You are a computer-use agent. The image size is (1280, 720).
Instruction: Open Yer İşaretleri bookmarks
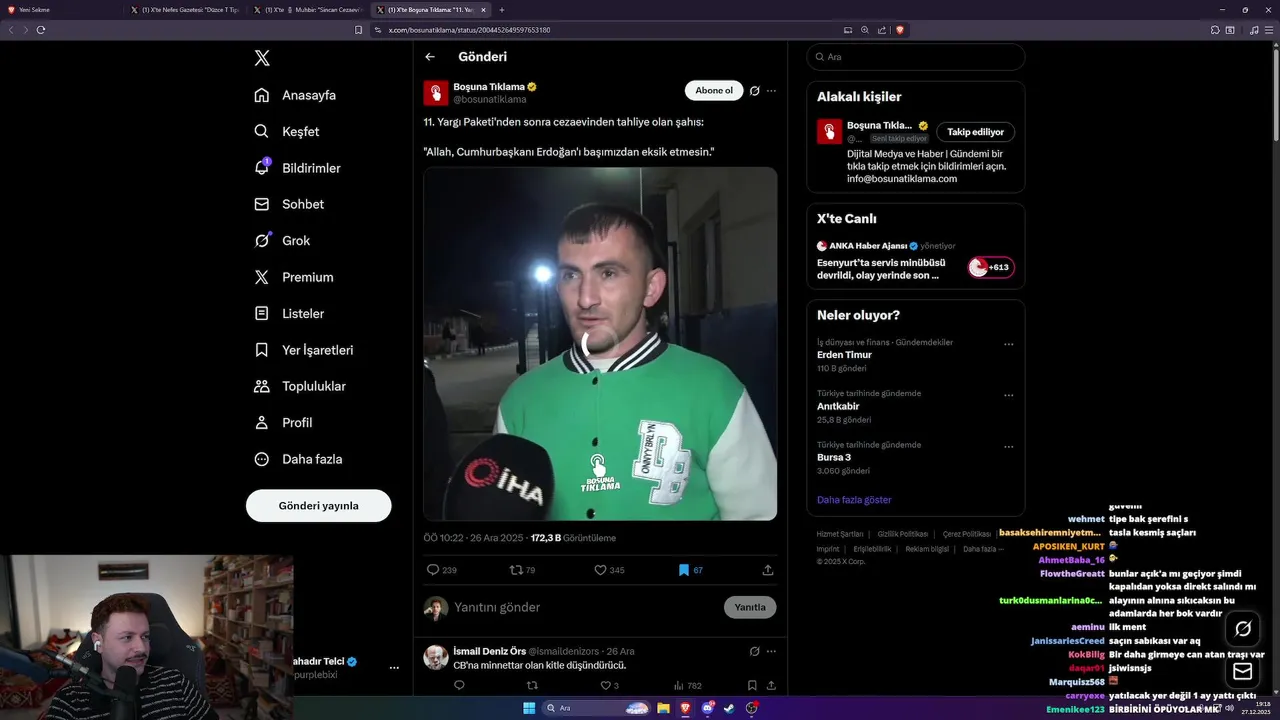304,350
